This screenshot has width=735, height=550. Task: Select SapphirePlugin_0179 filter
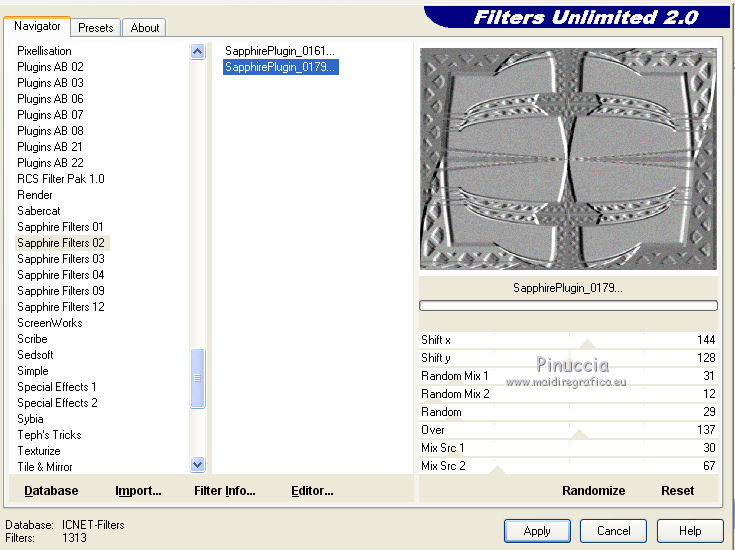pos(280,67)
